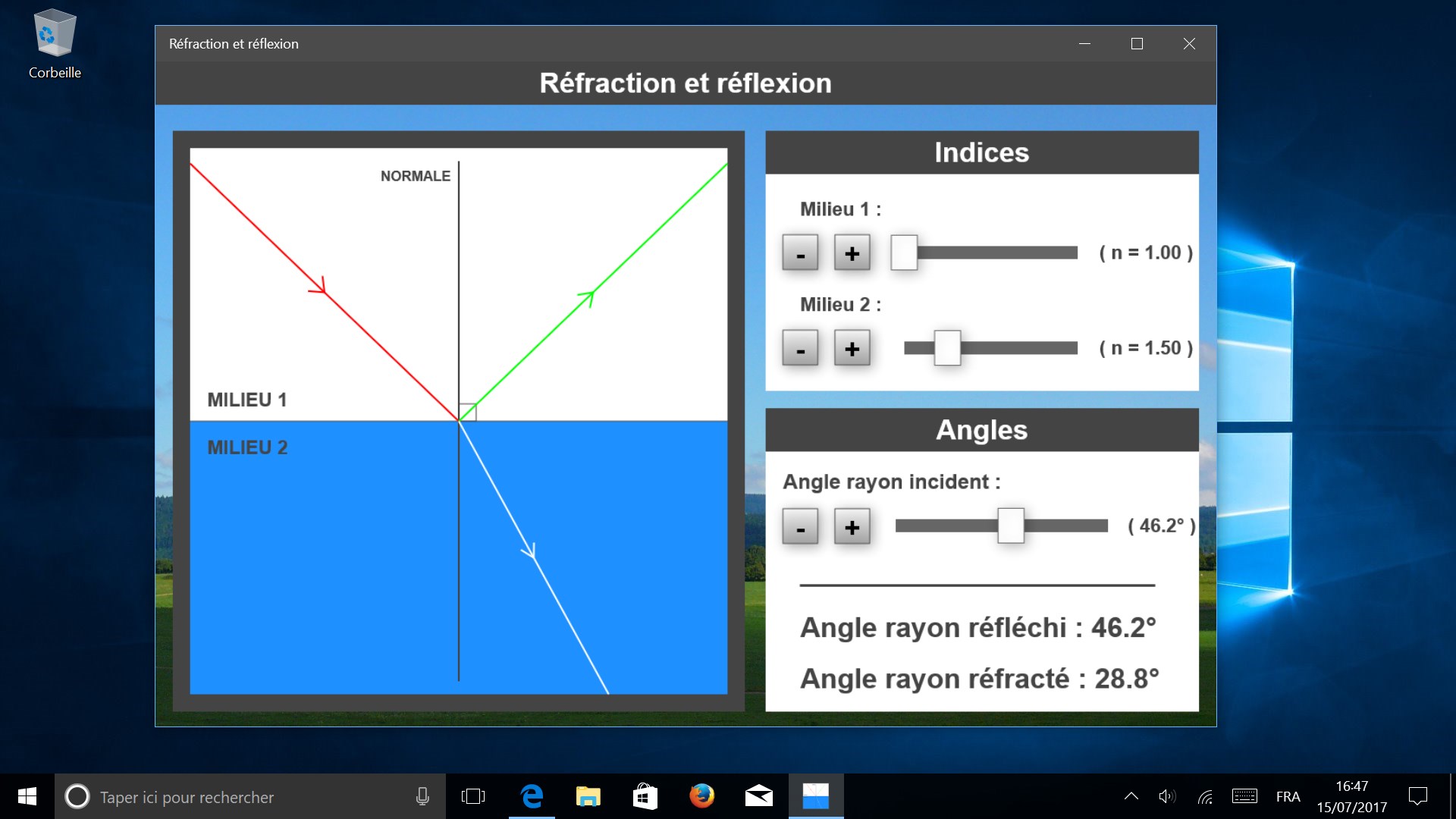
Task: Increase incident ray angle with plus button
Action: pos(852,526)
